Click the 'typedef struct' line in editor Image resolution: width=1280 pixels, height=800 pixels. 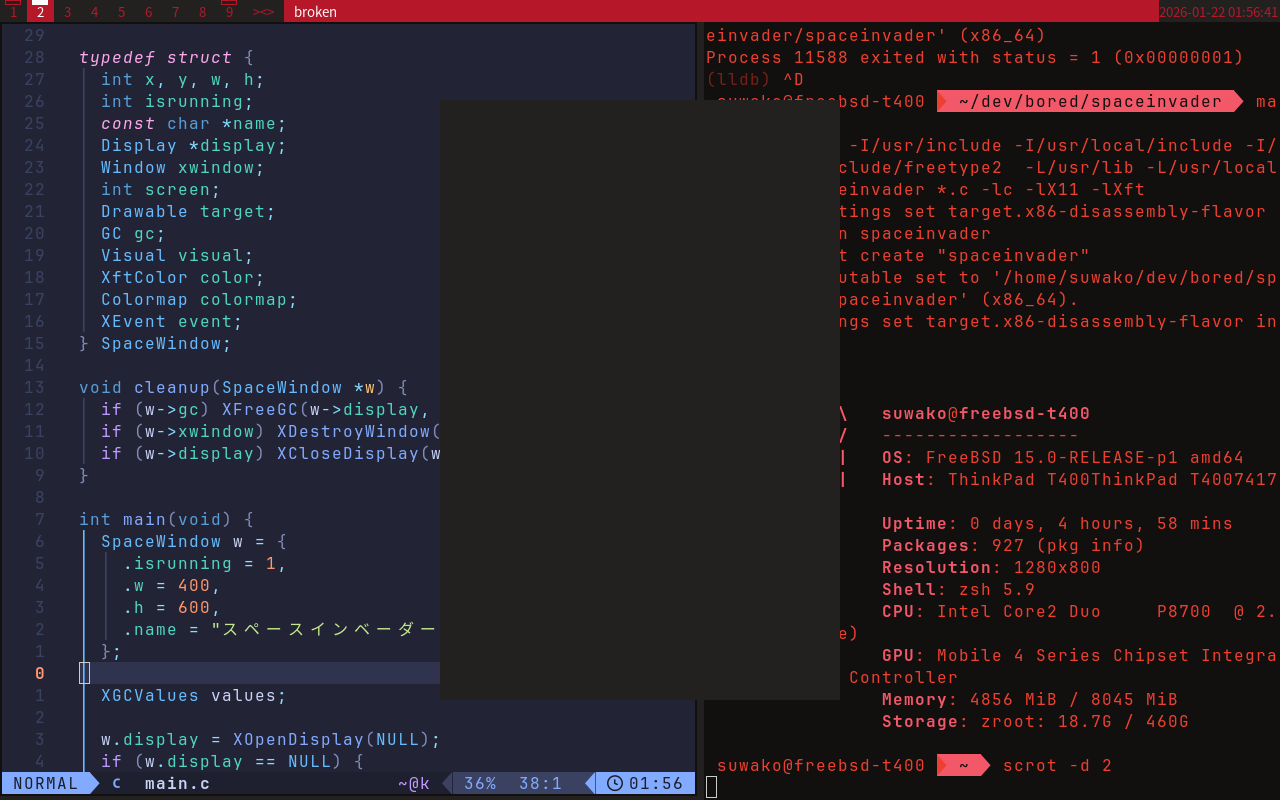pos(155,57)
